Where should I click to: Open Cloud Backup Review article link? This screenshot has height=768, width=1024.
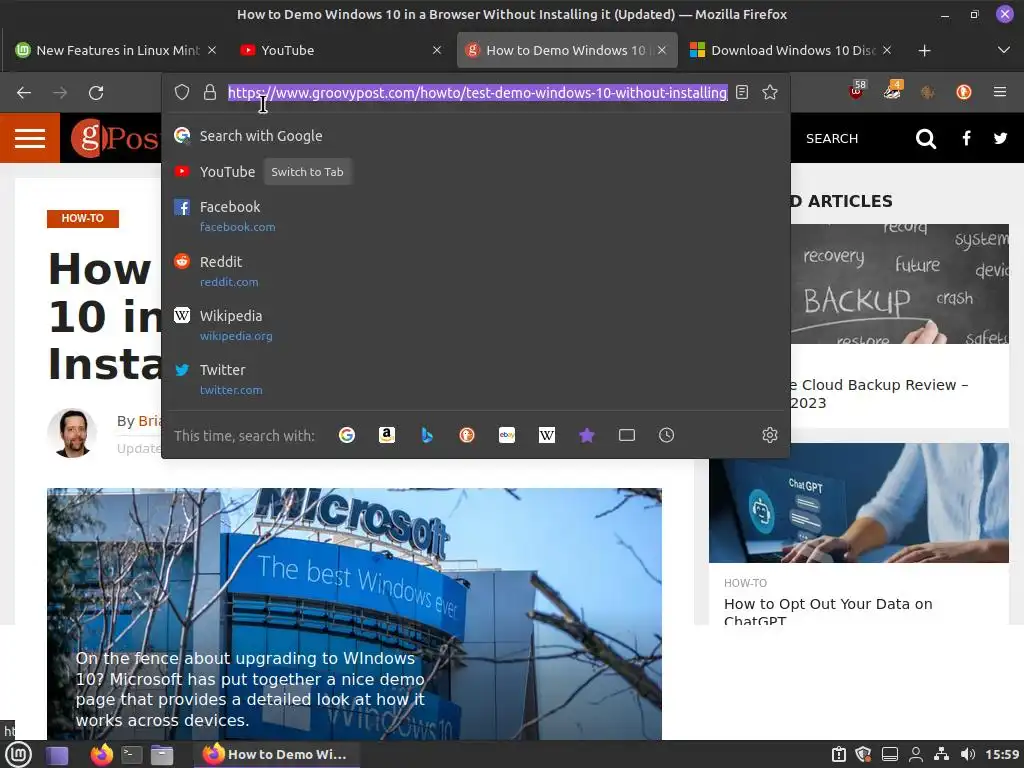(878, 394)
